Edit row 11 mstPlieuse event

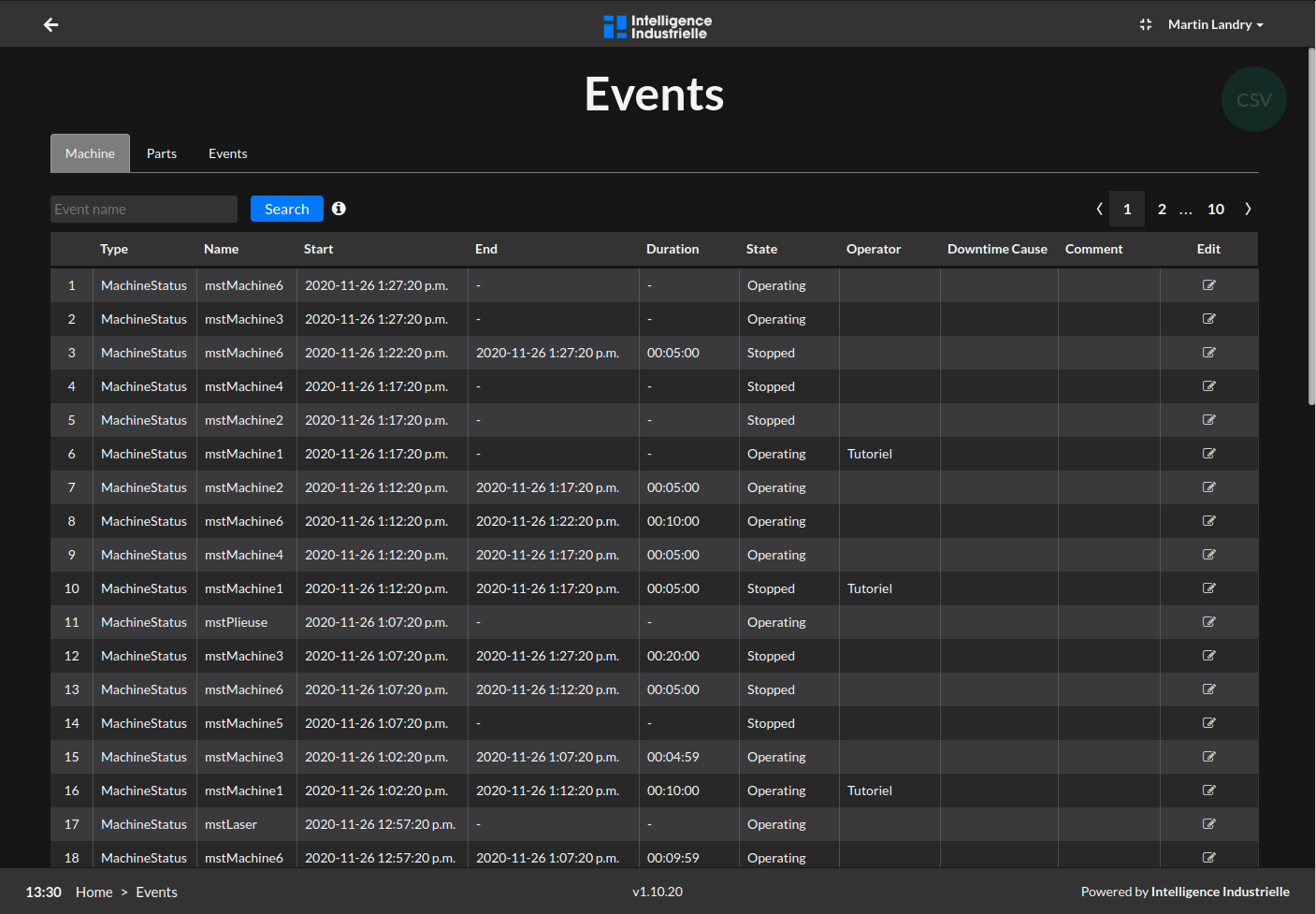pyautogui.click(x=1208, y=622)
